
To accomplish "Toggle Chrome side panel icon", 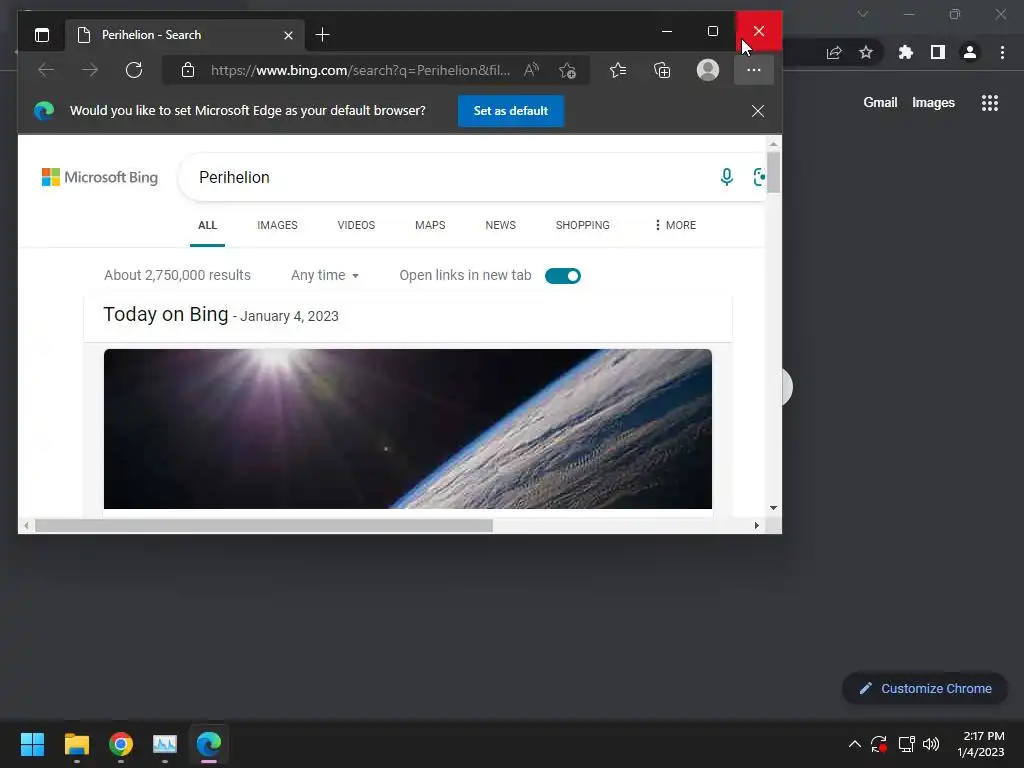I will tap(938, 52).
